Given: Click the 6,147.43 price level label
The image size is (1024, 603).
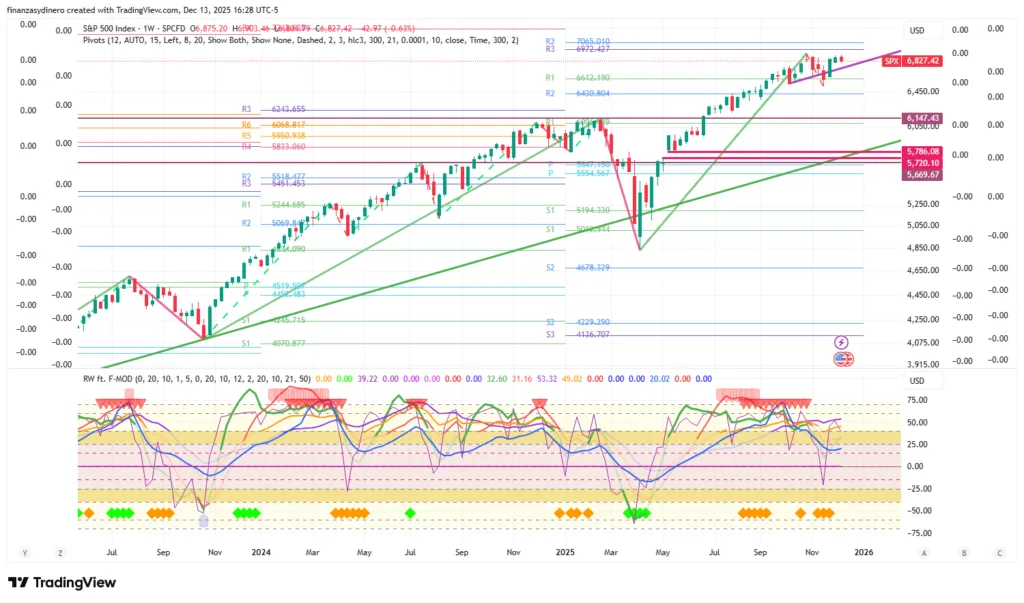Looking at the screenshot, I should click(922, 118).
